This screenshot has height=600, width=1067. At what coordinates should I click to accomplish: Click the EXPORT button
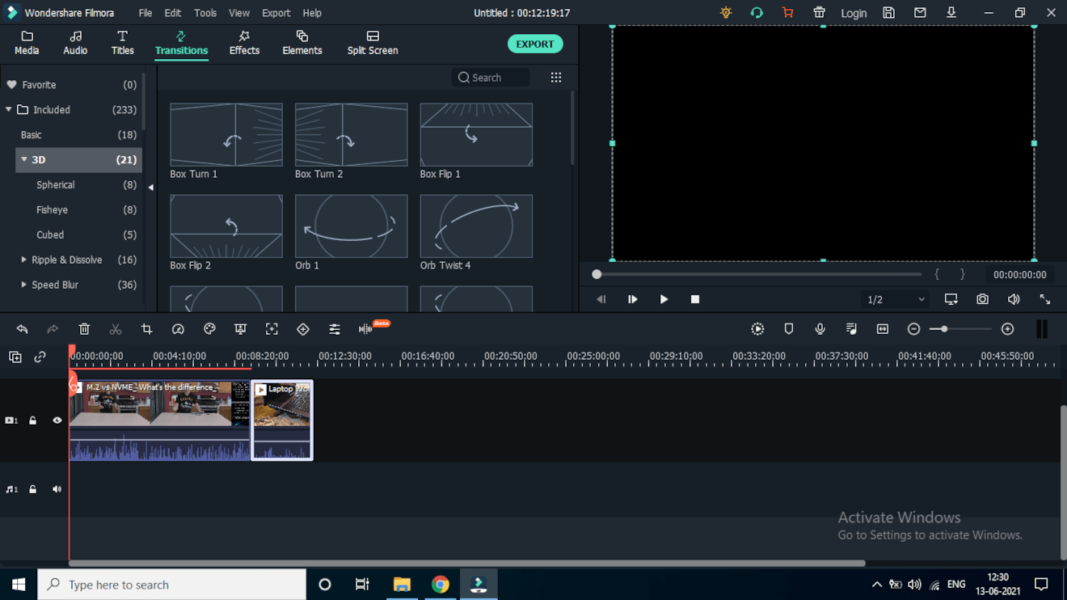534,43
